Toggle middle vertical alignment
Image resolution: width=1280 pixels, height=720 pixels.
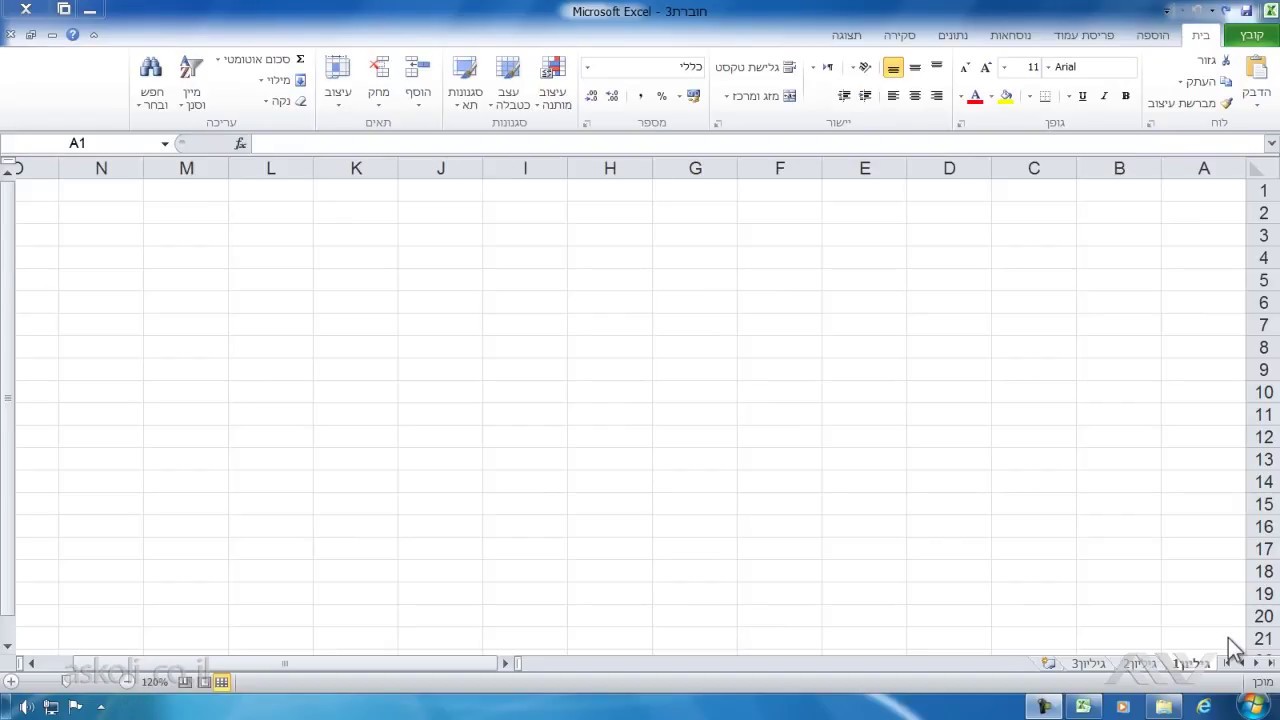coord(914,67)
